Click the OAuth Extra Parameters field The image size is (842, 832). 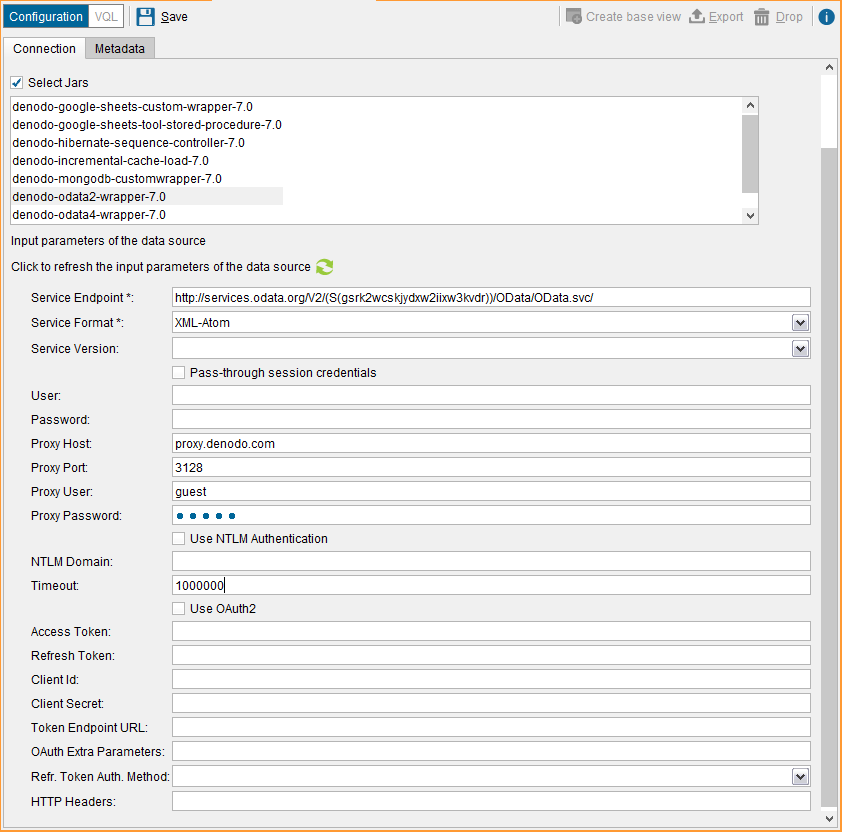[x=491, y=751]
